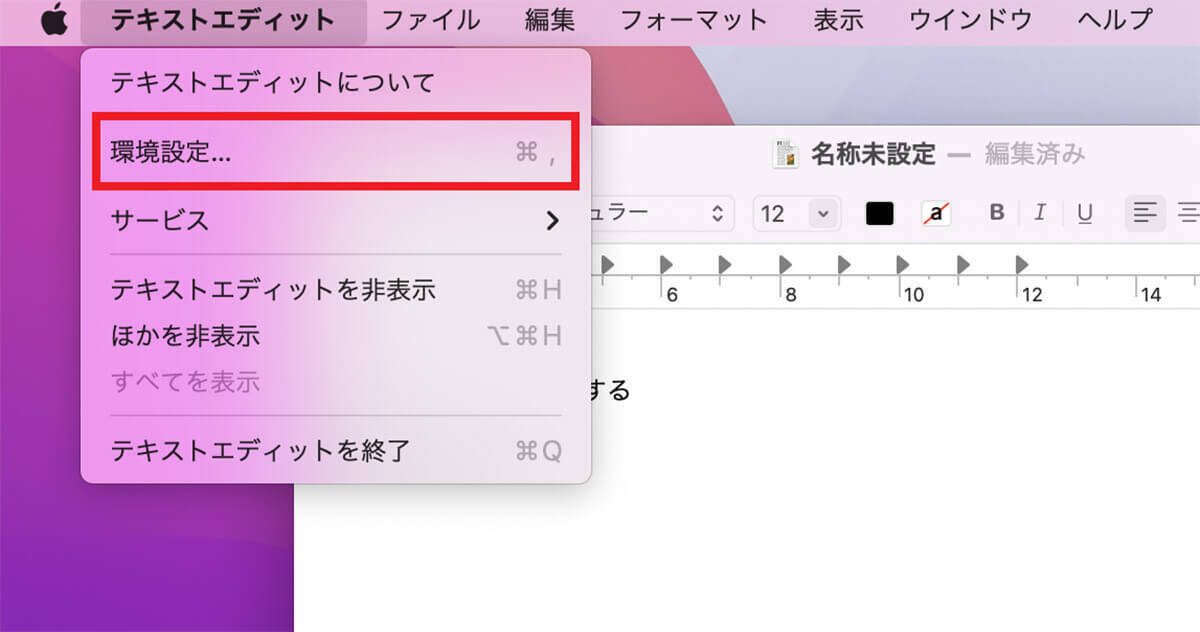Click the 編集済み status label

click(x=1035, y=154)
